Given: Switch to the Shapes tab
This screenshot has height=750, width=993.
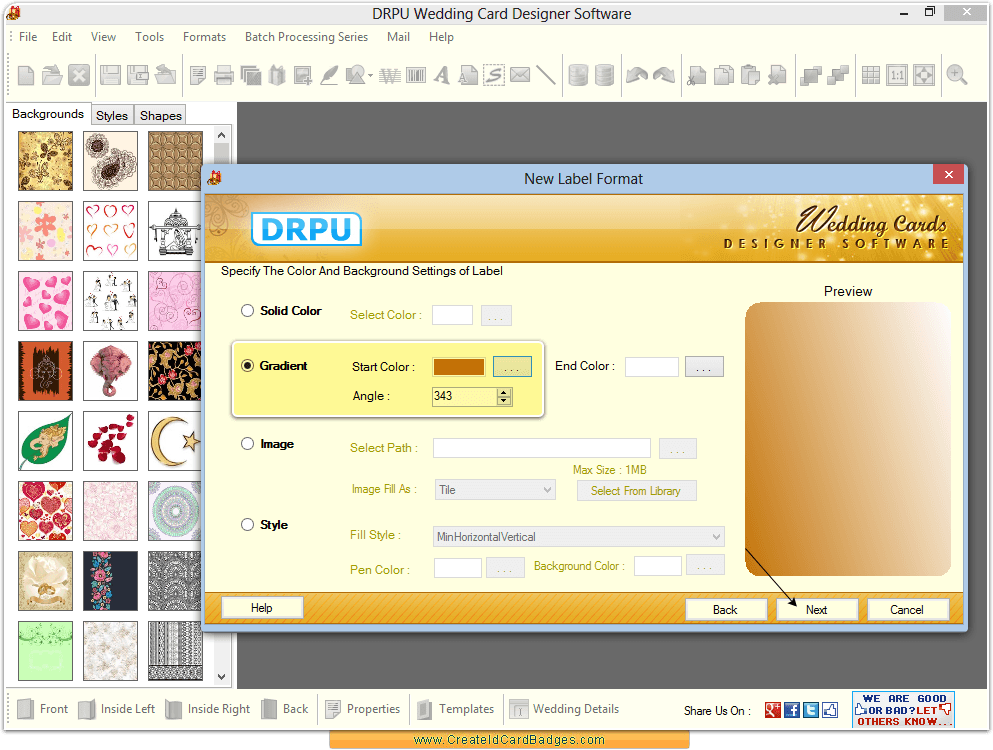Looking at the screenshot, I should [161, 115].
